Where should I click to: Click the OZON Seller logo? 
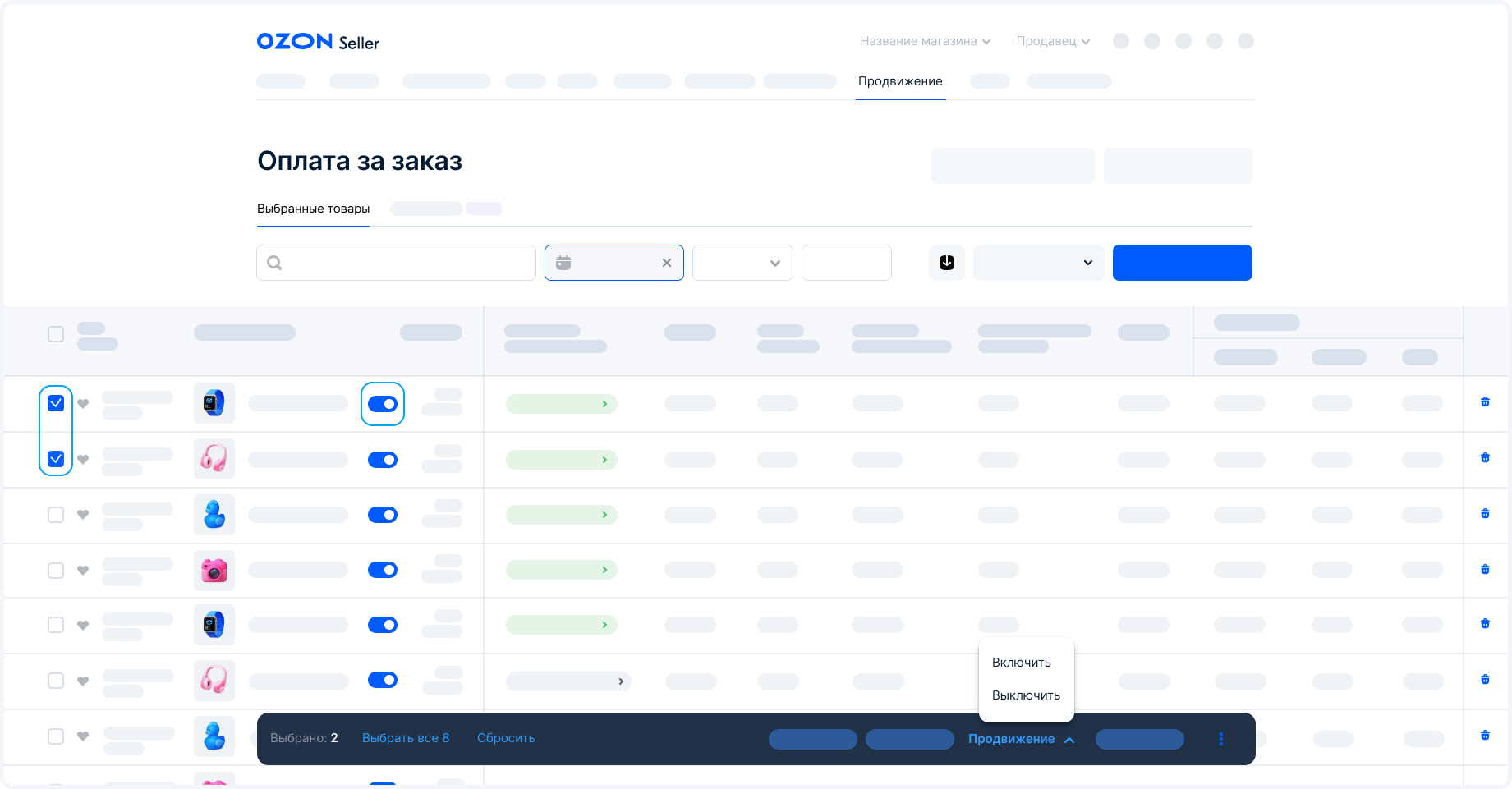pyautogui.click(x=318, y=42)
